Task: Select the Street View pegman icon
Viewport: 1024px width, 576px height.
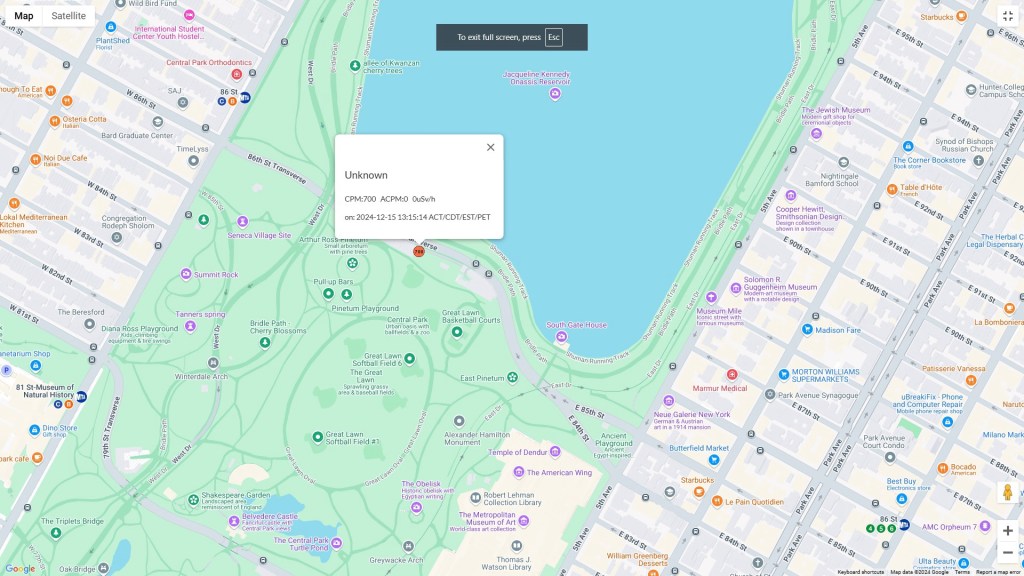Action: 1007,493
